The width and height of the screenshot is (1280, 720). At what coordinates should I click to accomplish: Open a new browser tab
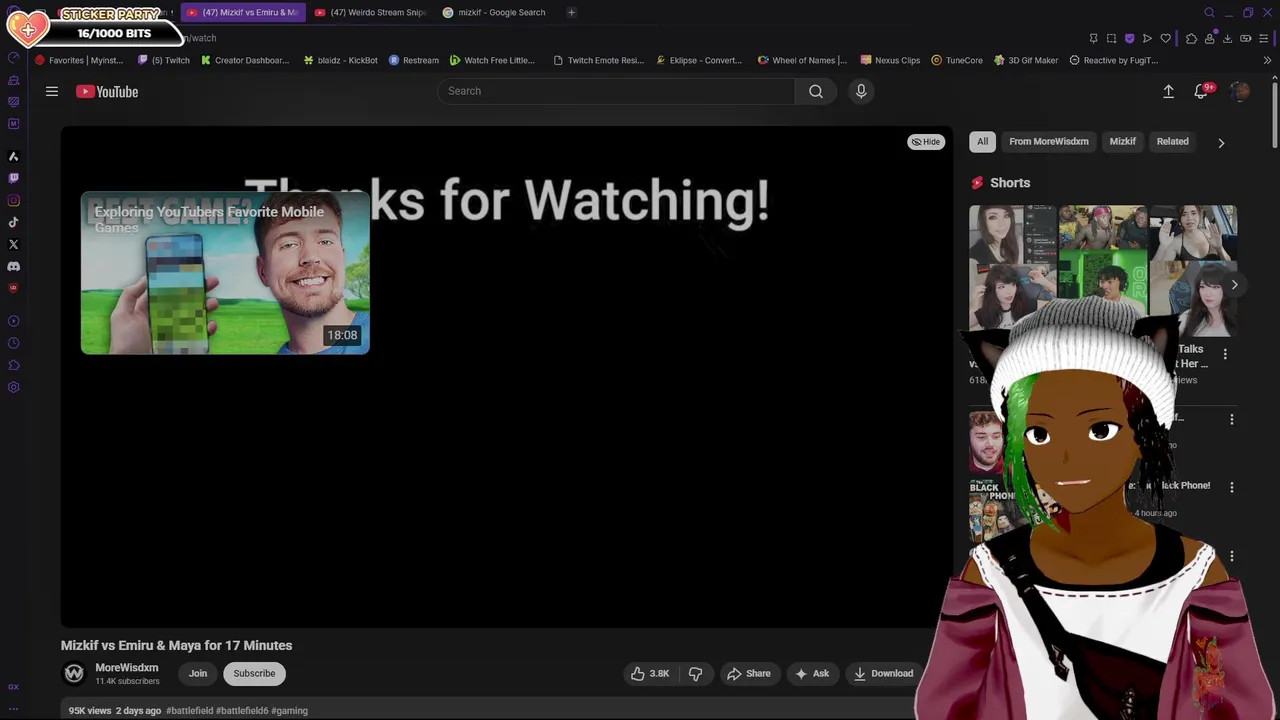[571, 12]
